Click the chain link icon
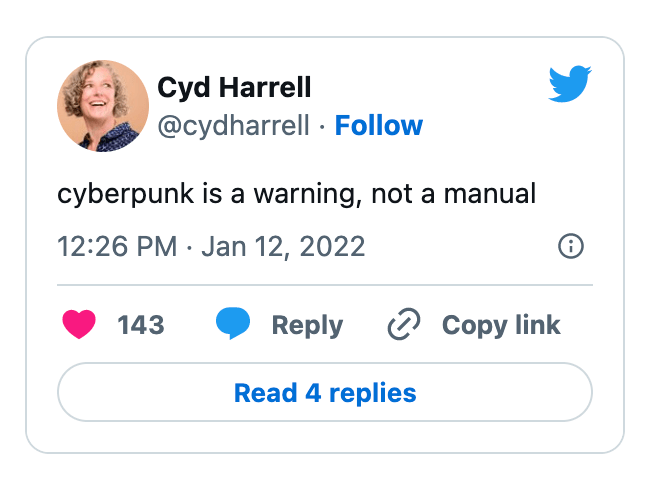Image resolution: width=650 pixels, height=486 pixels. 404,325
